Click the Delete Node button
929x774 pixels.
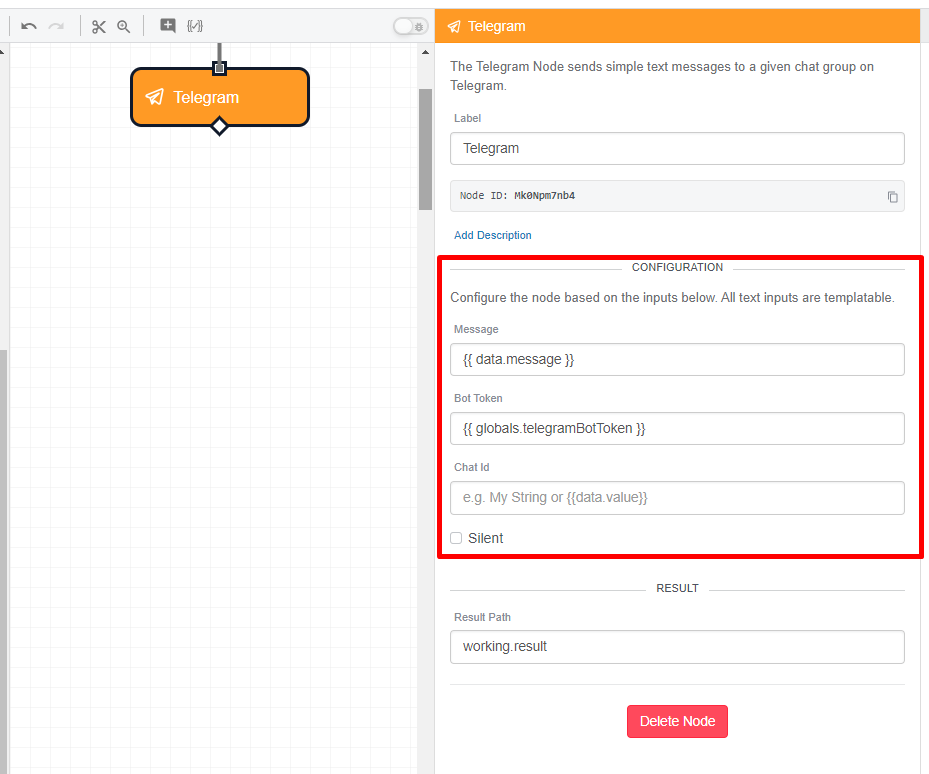coord(677,721)
